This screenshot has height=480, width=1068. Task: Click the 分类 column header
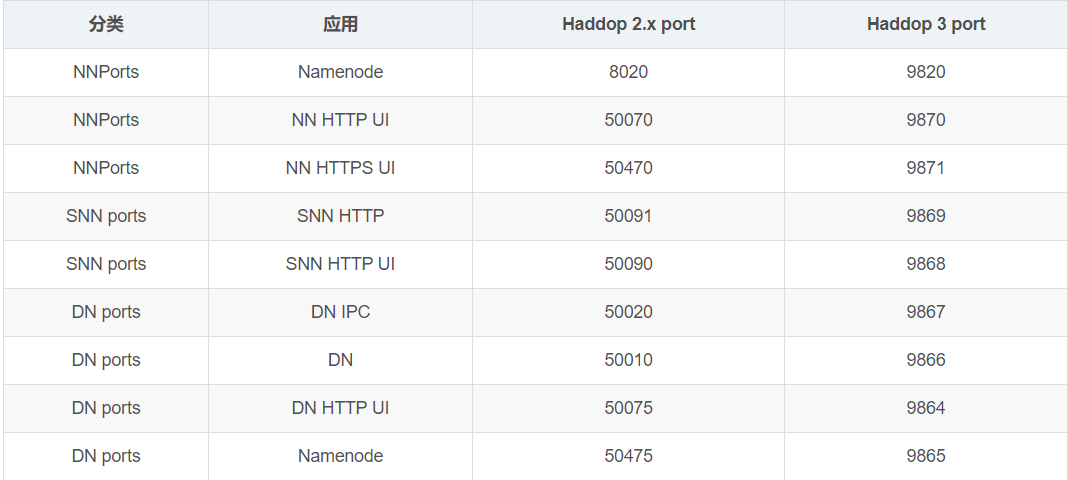click(106, 25)
